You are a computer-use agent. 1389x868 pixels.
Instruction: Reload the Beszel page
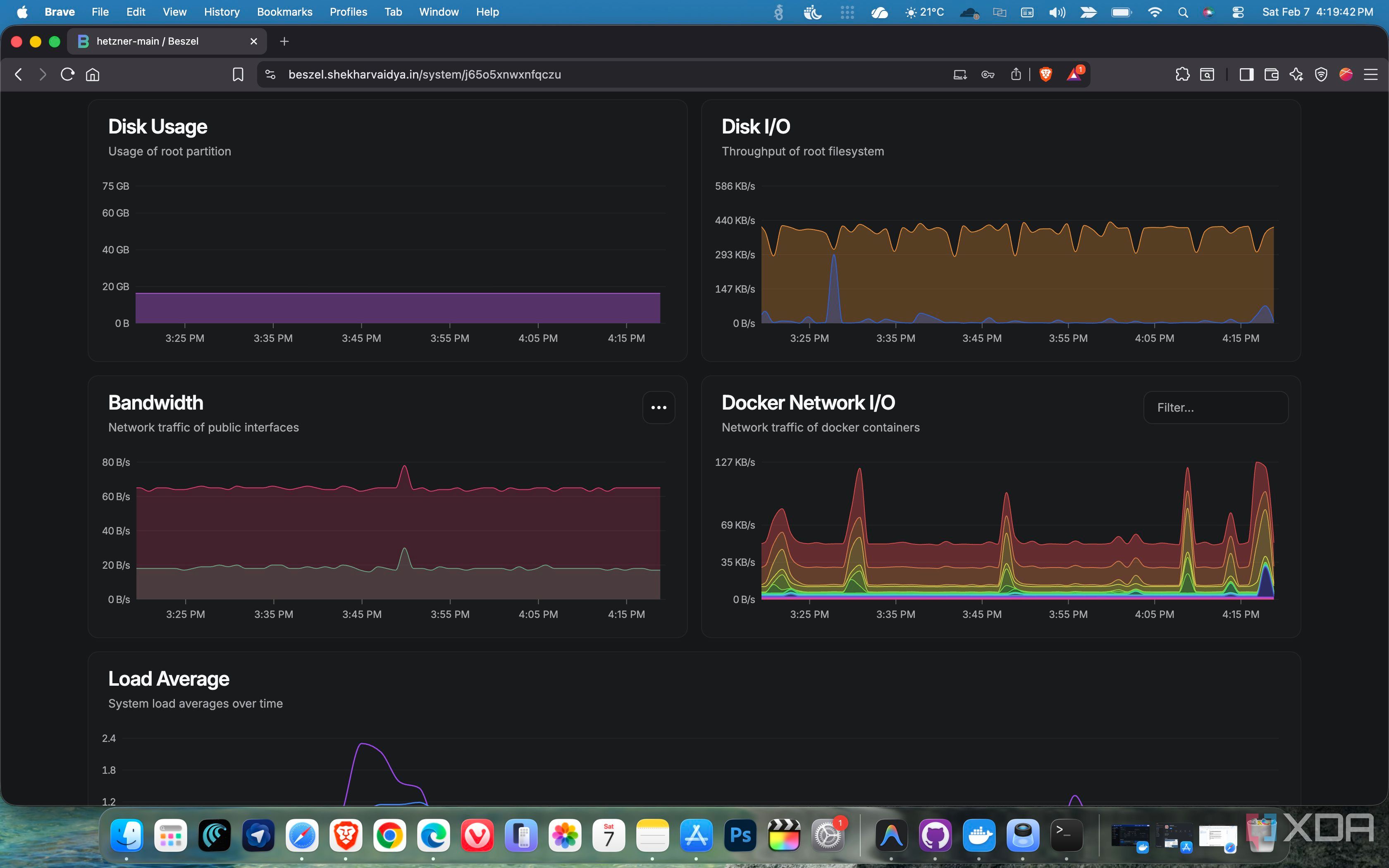tap(67, 75)
